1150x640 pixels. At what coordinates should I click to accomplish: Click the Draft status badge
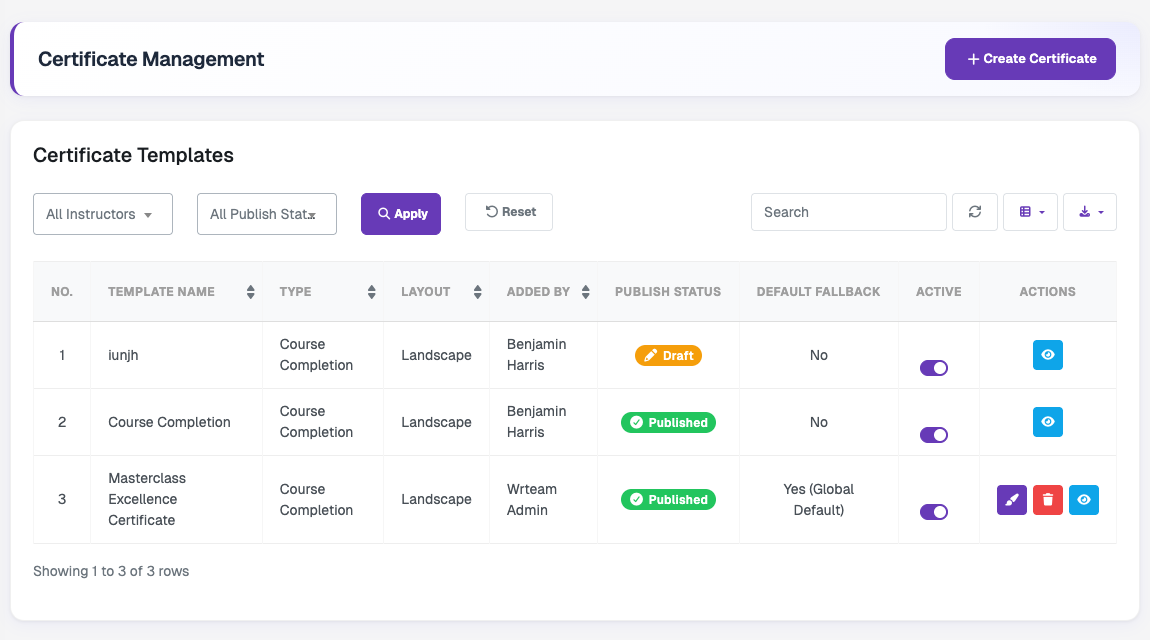coord(668,356)
